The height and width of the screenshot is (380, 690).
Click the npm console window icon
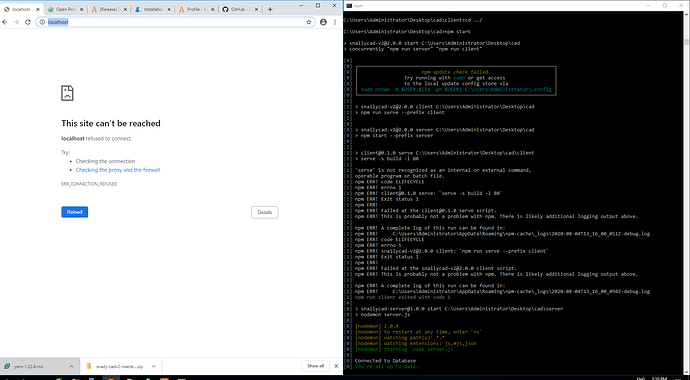click(x=349, y=5)
